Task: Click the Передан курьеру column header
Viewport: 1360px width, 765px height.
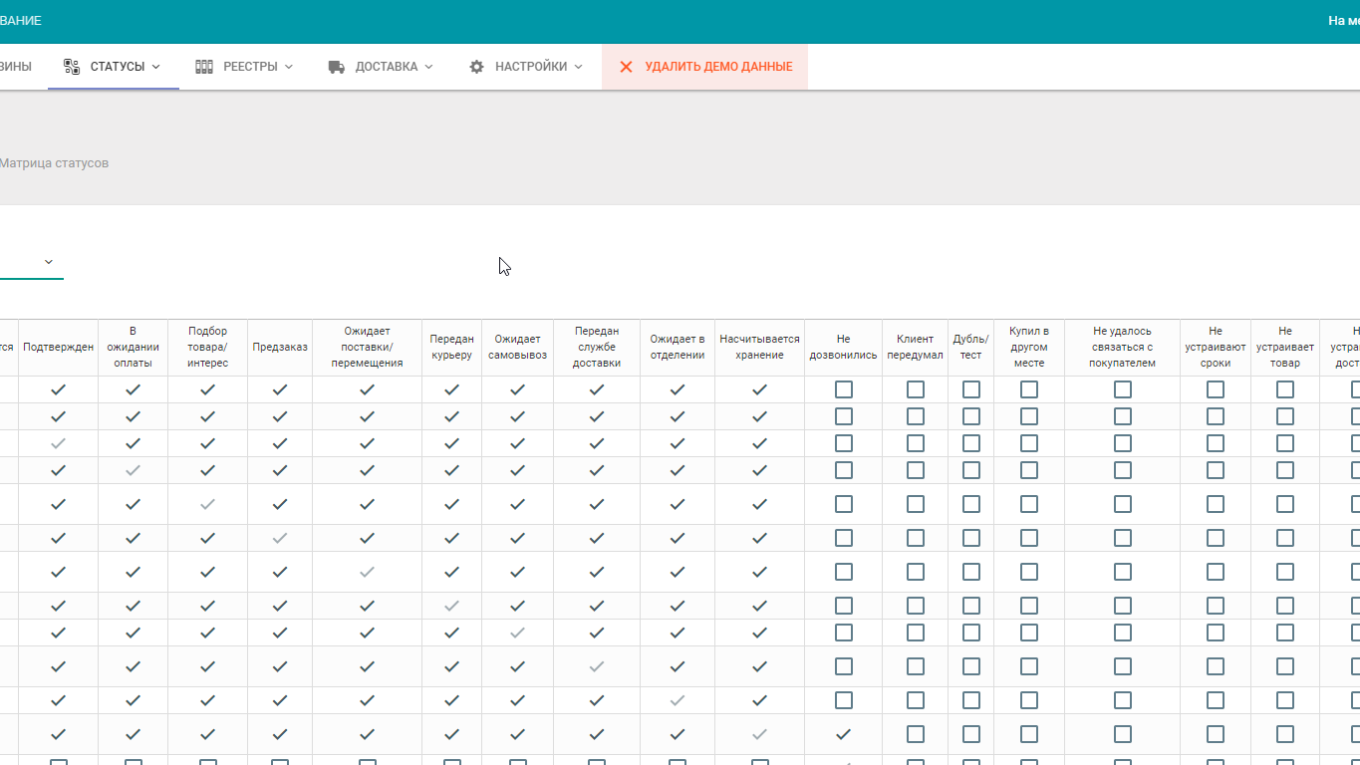Action: [x=452, y=346]
